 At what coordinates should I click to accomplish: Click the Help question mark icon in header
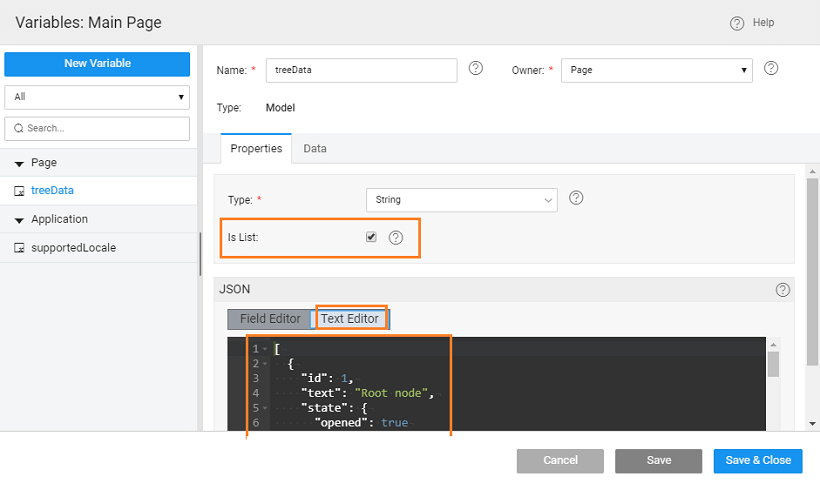click(737, 23)
